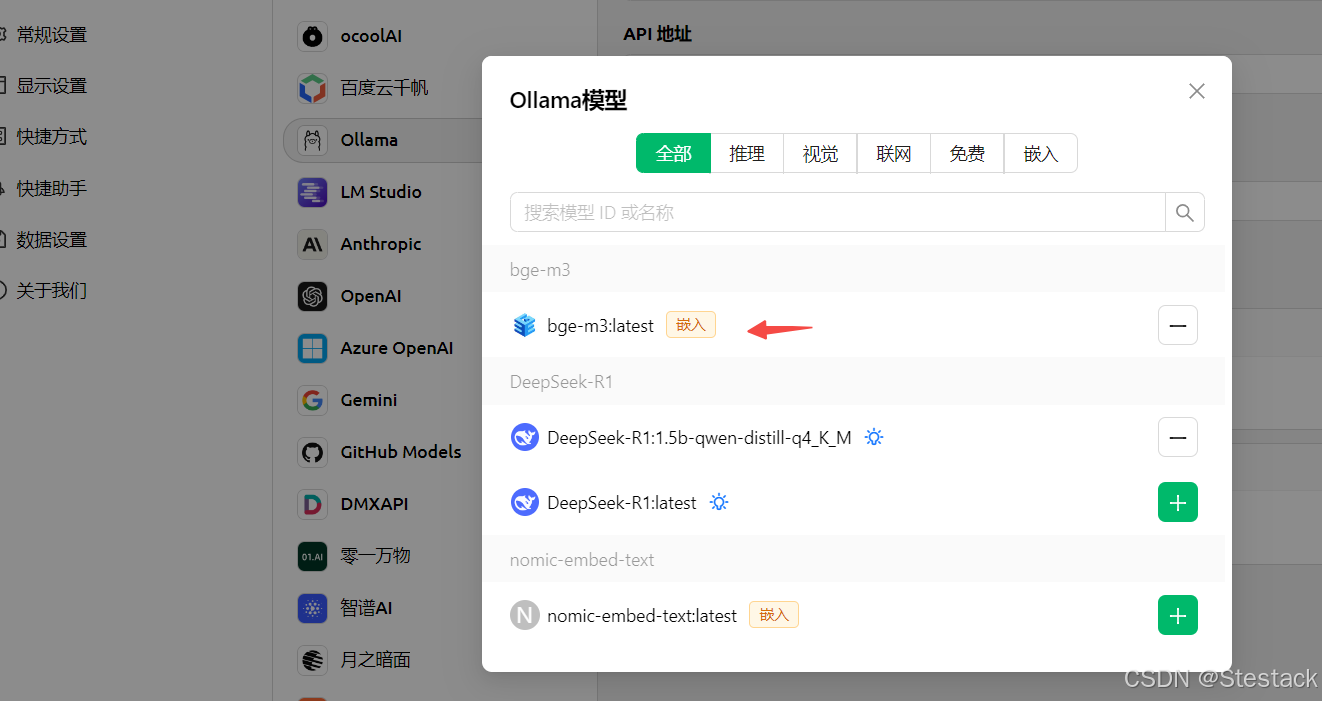Click the bge-m3:latest model name

600,325
